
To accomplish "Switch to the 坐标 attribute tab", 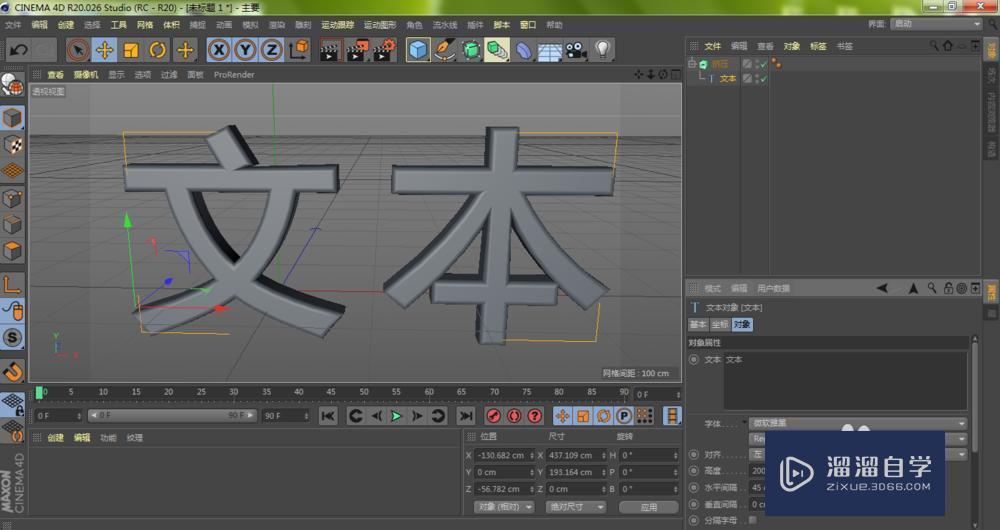I will pyautogui.click(x=720, y=325).
